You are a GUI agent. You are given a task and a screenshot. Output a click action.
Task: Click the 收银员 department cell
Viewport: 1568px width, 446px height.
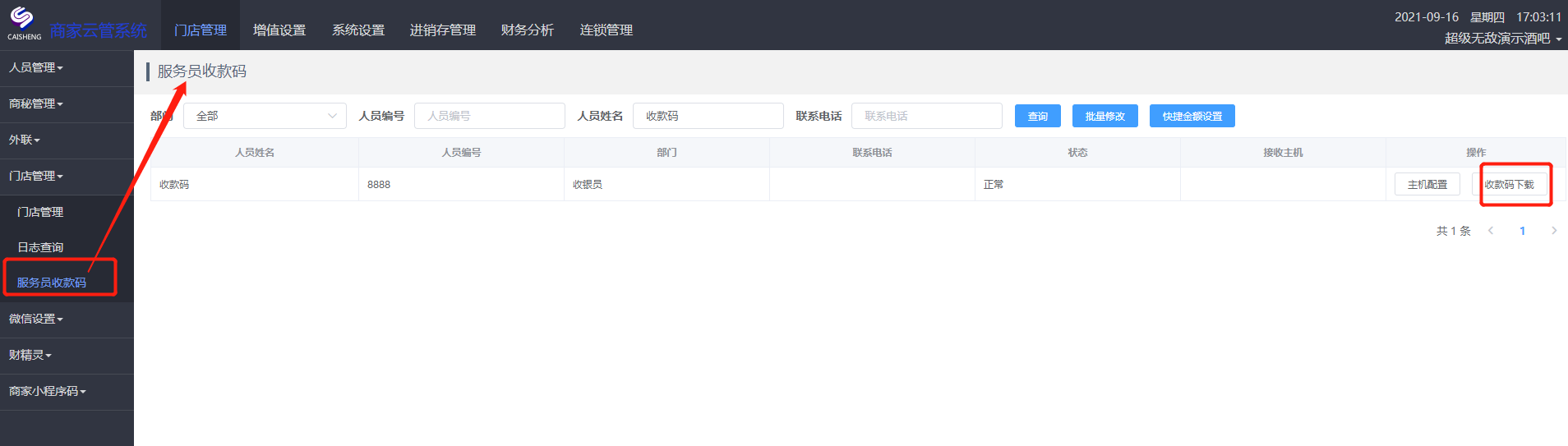[x=666, y=184]
